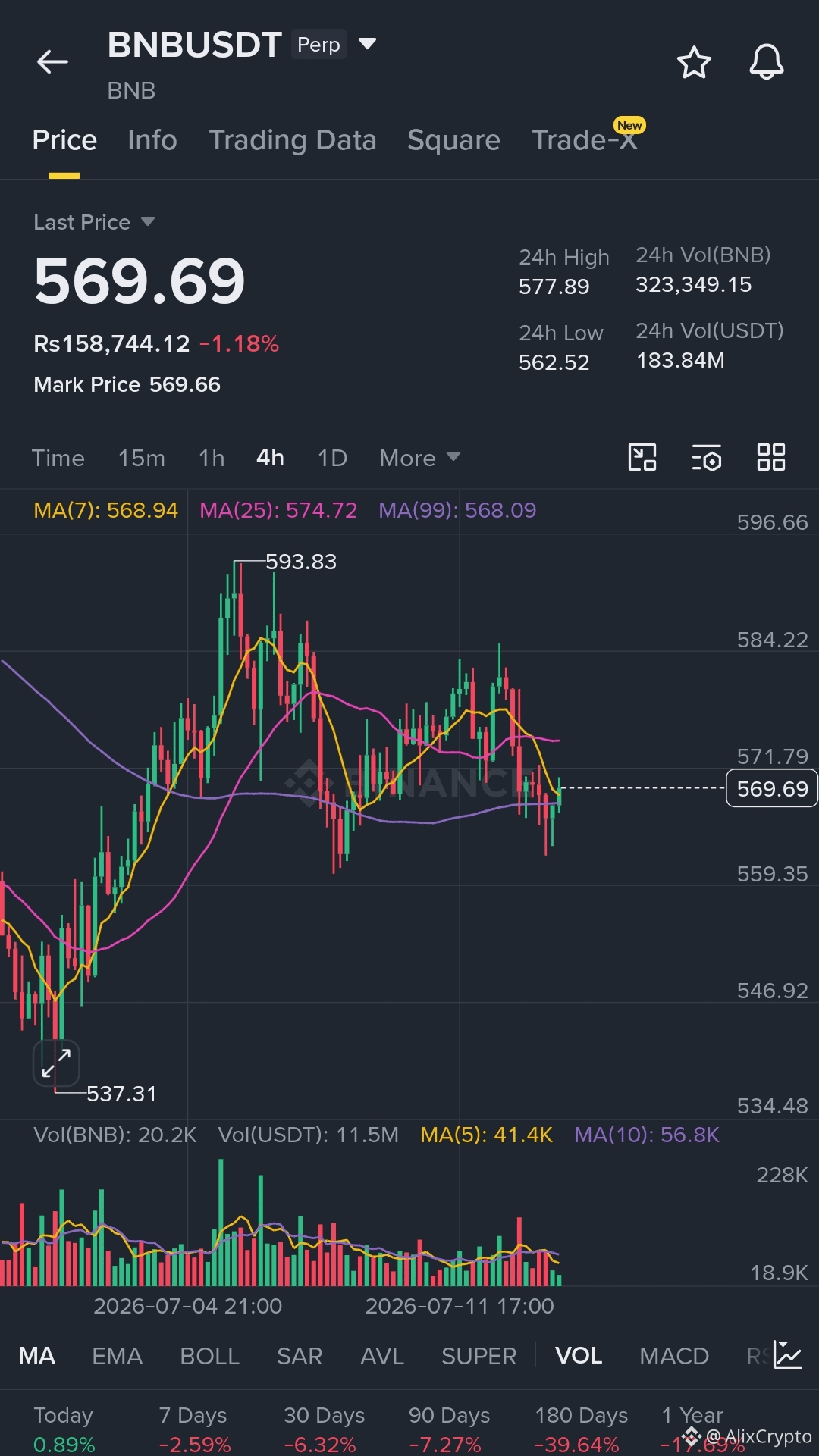Enable the SUPER indicator

(479, 1355)
